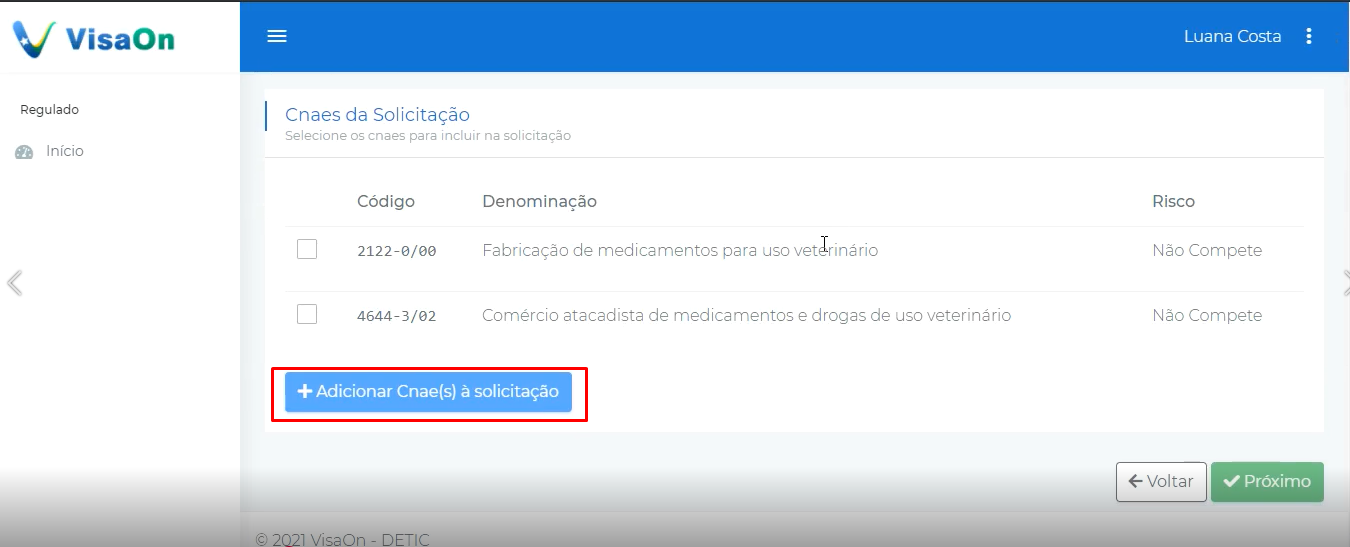Open the three-dot user options menu
This screenshot has width=1350, height=547.
(x=1309, y=36)
